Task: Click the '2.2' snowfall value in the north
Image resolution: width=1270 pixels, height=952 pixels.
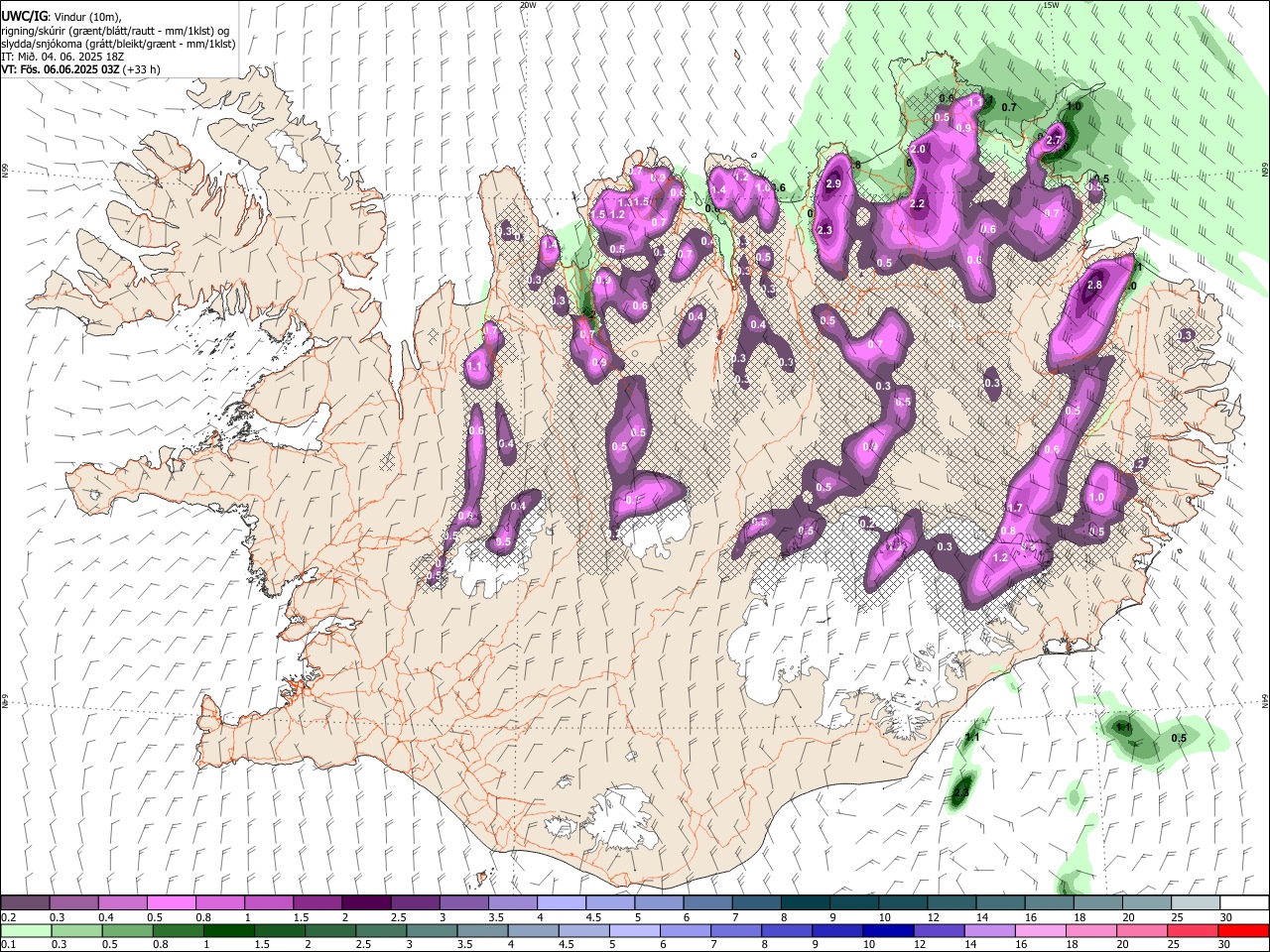Action: click(x=918, y=204)
